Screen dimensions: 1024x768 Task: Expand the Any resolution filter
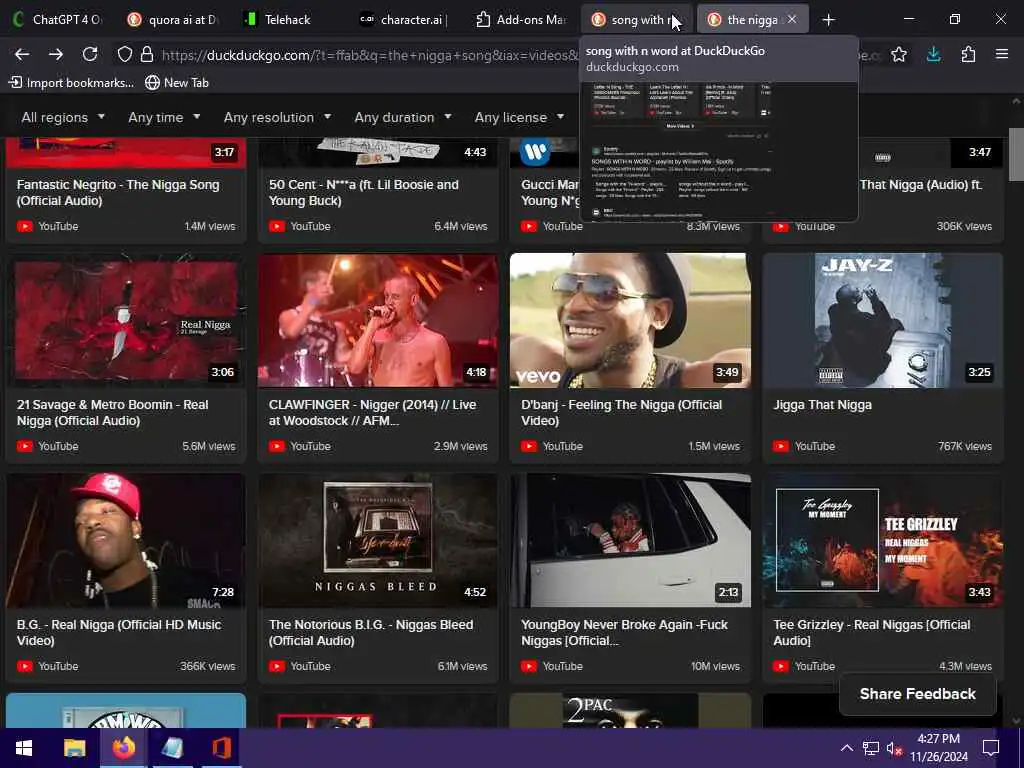click(278, 118)
